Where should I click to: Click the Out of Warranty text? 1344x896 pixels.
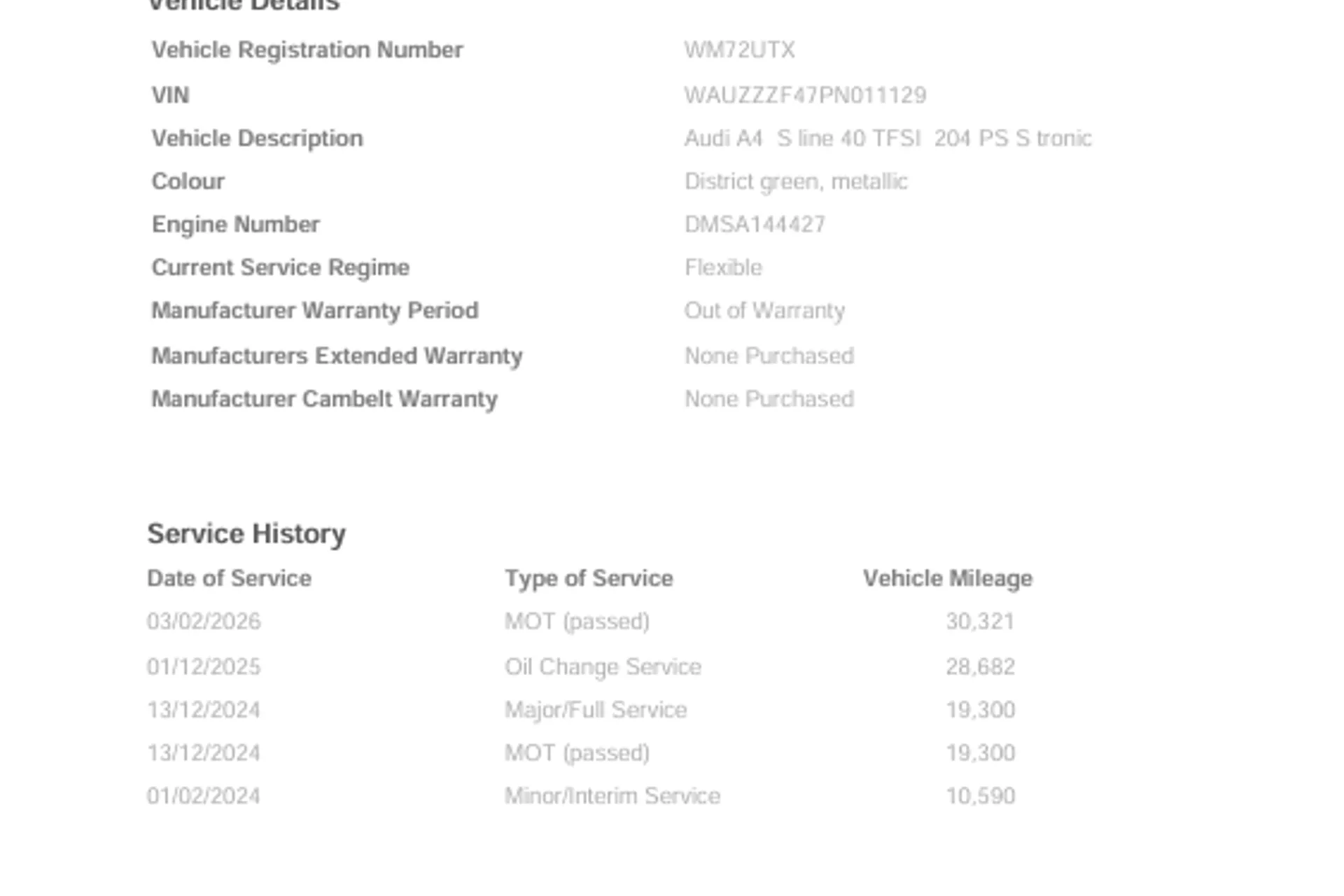tap(764, 311)
